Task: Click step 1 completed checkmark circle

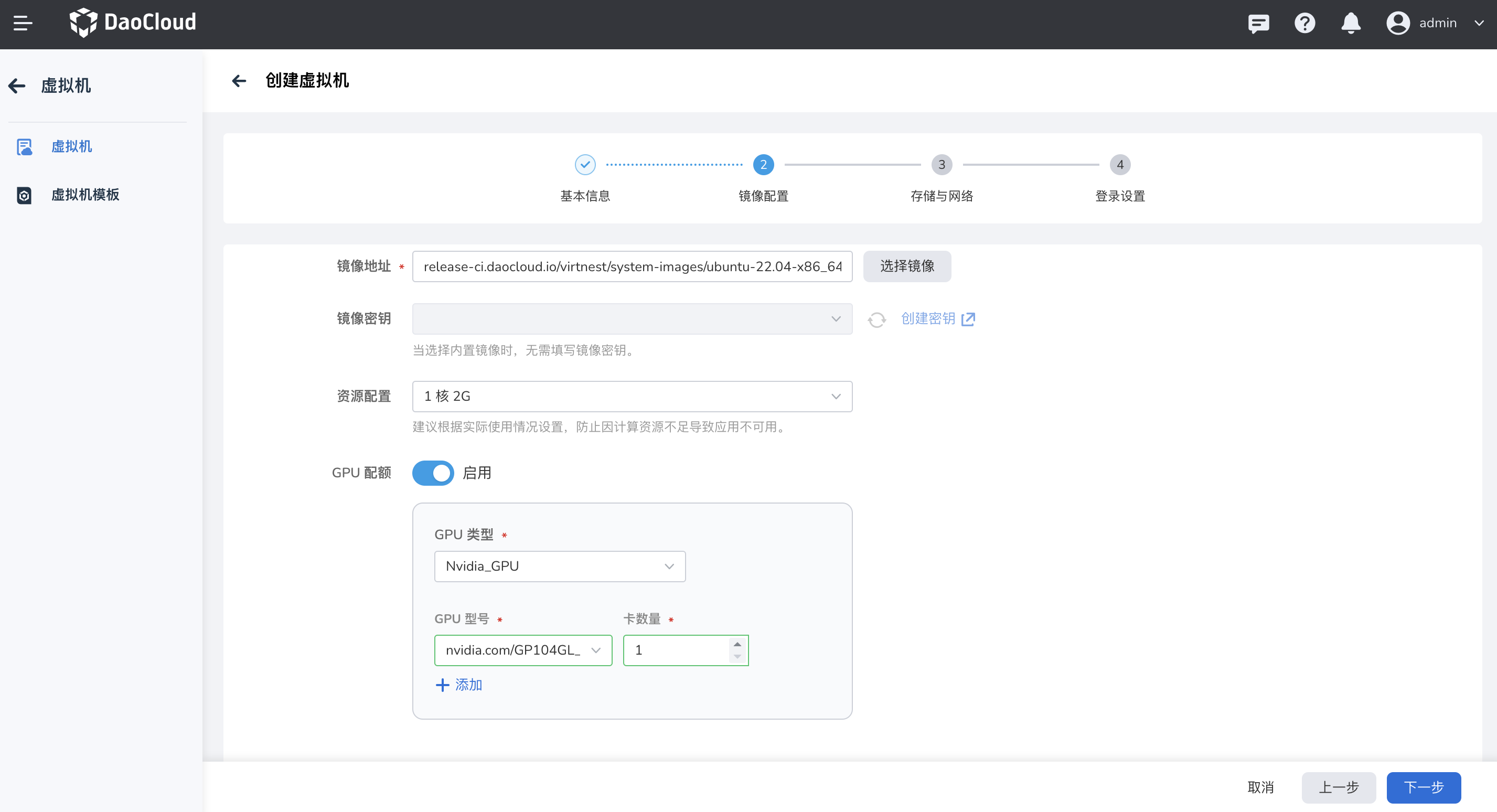Action: [585, 165]
